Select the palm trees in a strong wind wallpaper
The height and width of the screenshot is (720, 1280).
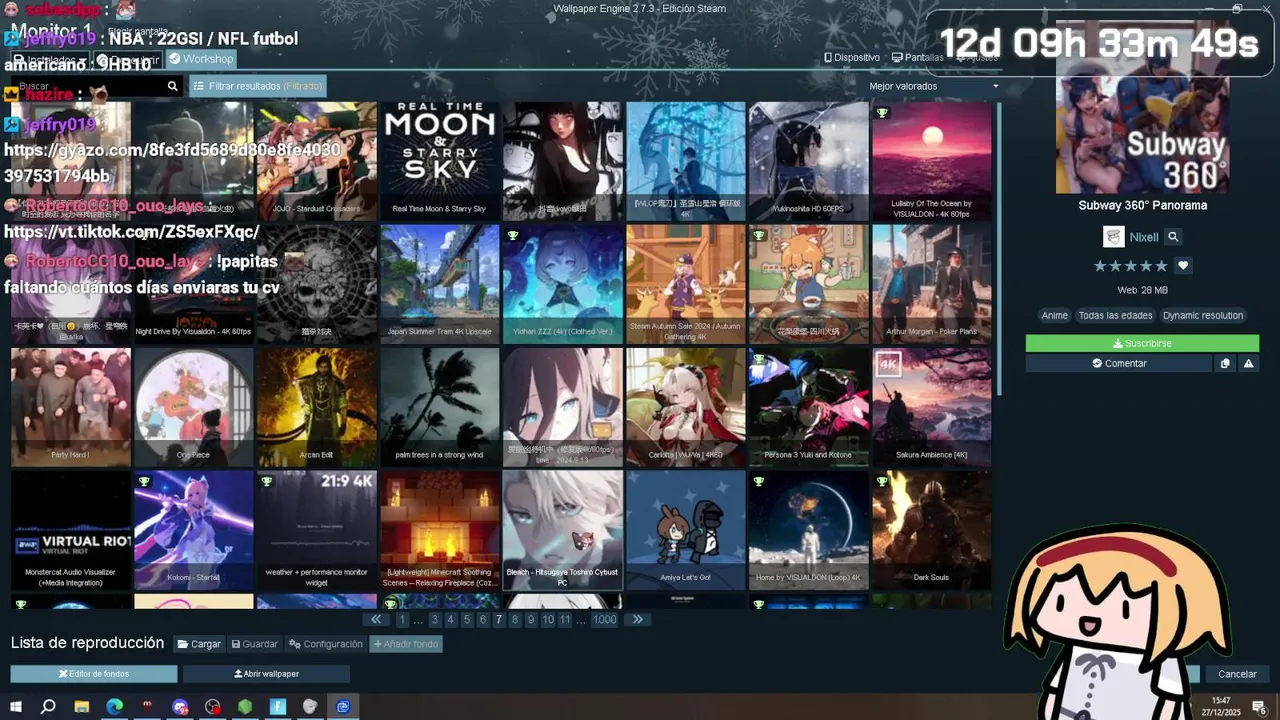coord(439,407)
